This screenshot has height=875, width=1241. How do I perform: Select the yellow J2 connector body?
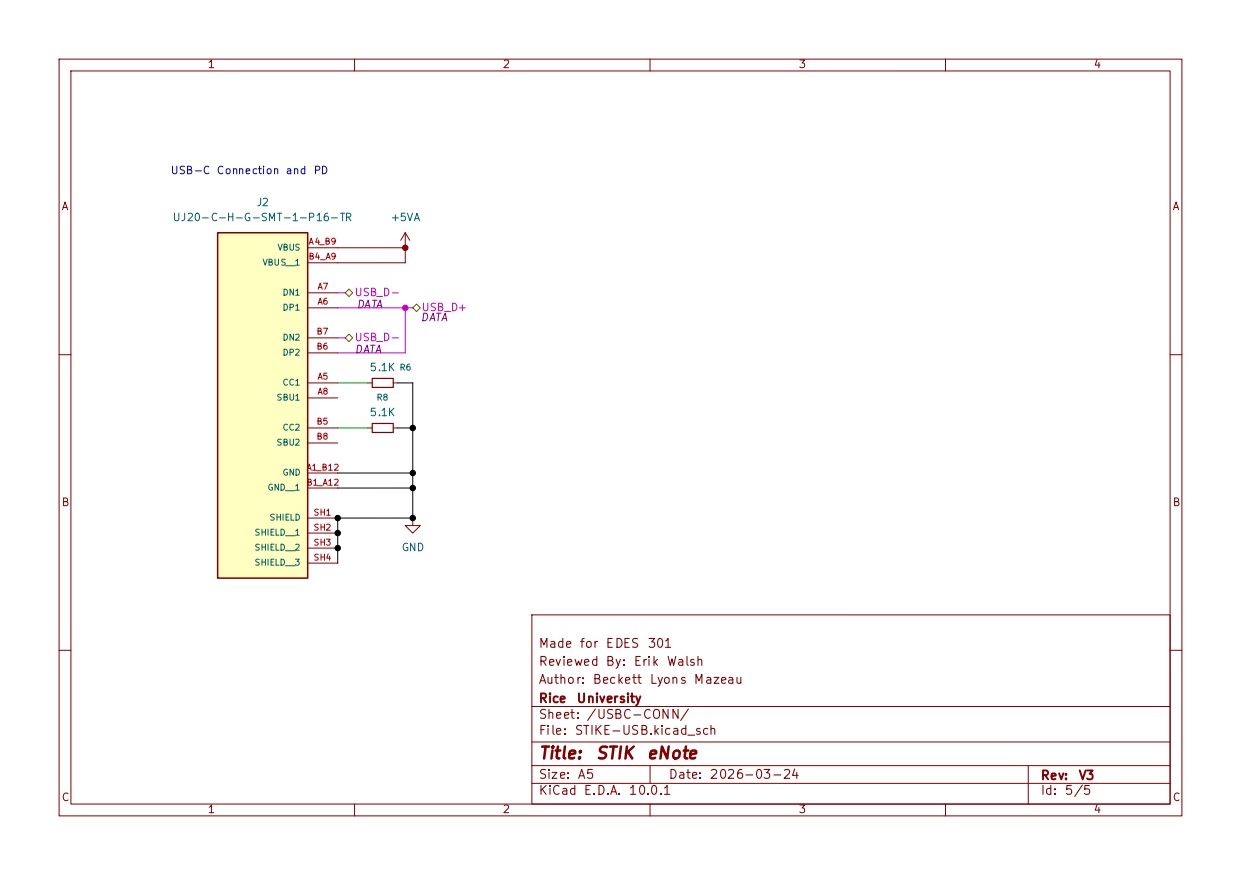pyautogui.click(x=262, y=405)
